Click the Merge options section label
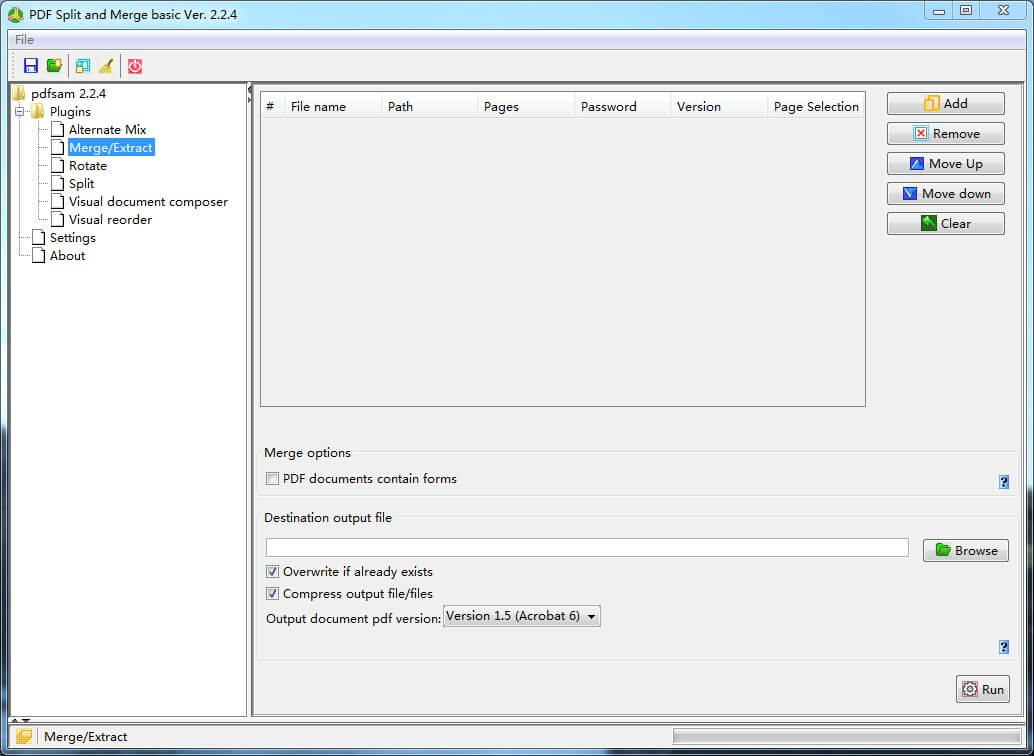Viewport: 1034px width, 756px height. (307, 453)
